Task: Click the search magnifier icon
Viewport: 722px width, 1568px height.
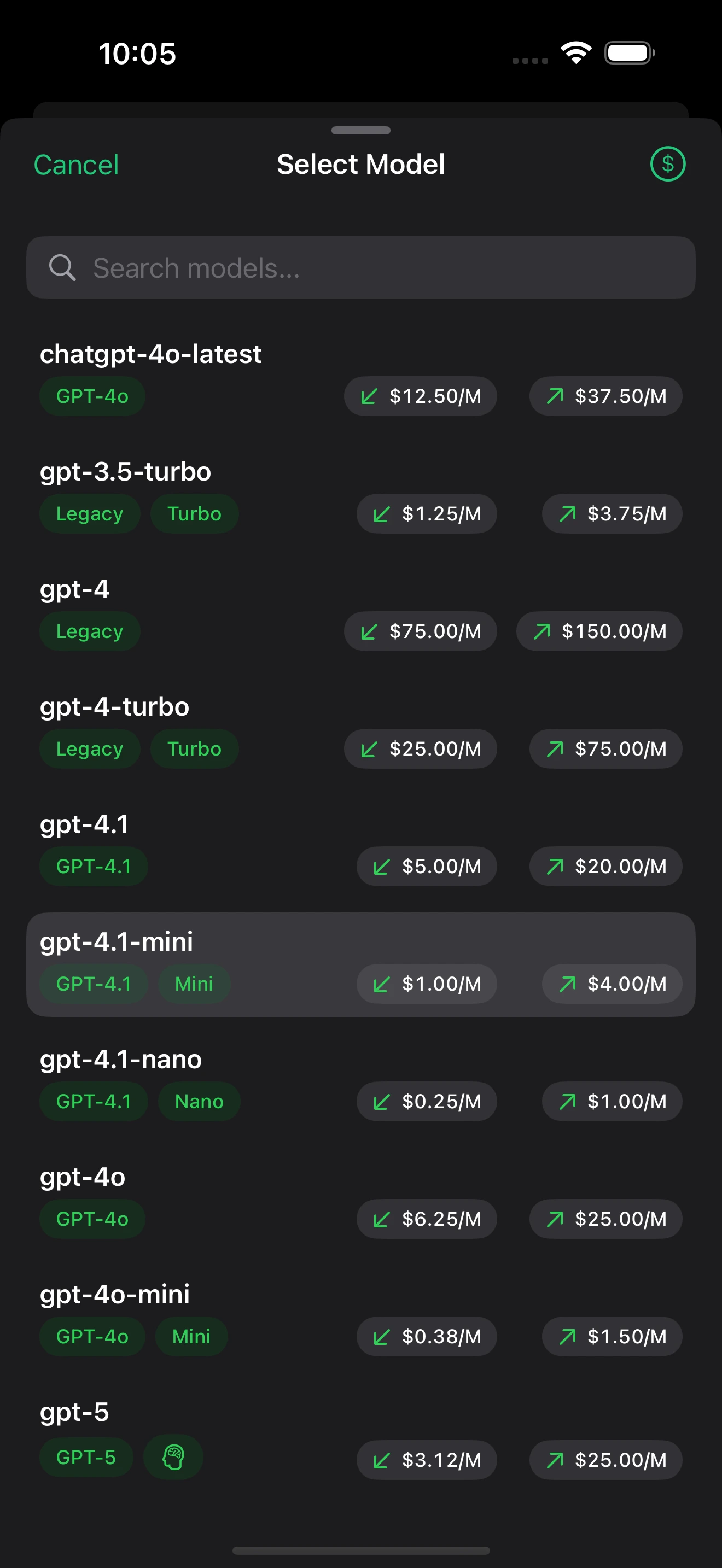Action: tap(62, 268)
